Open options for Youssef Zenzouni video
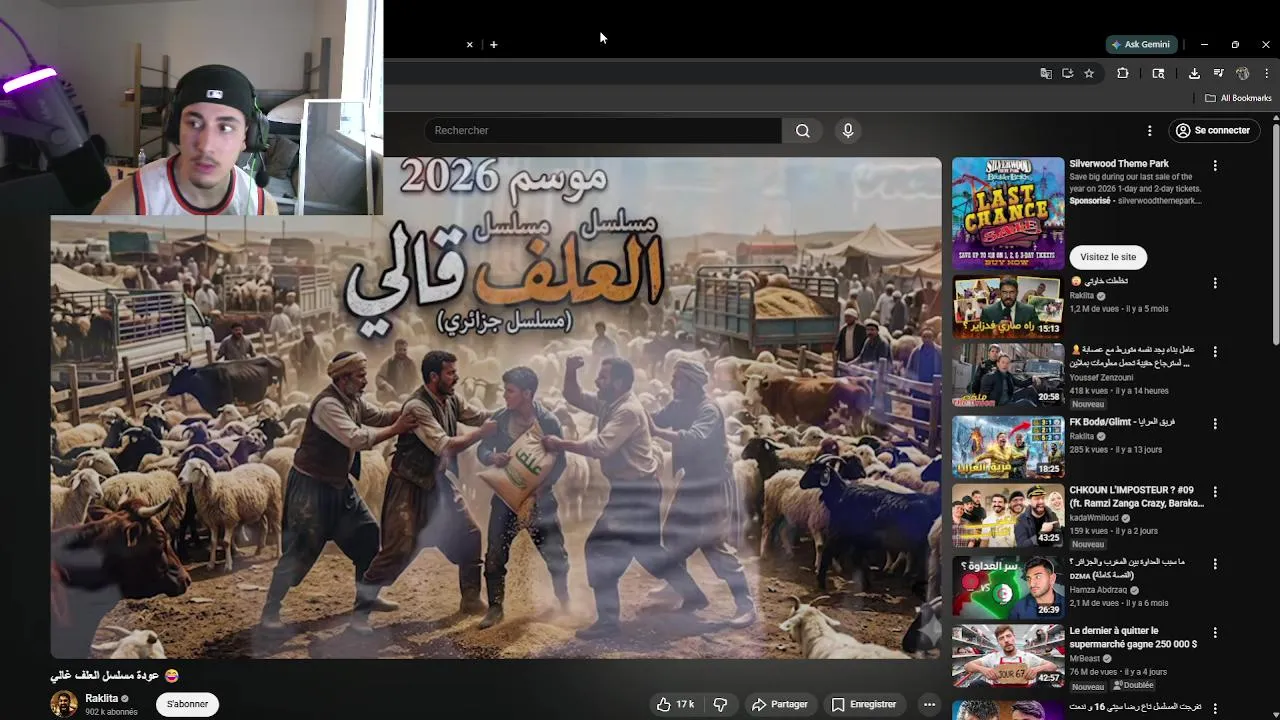Image resolution: width=1280 pixels, height=720 pixels. pyautogui.click(x=1215, y=352)
